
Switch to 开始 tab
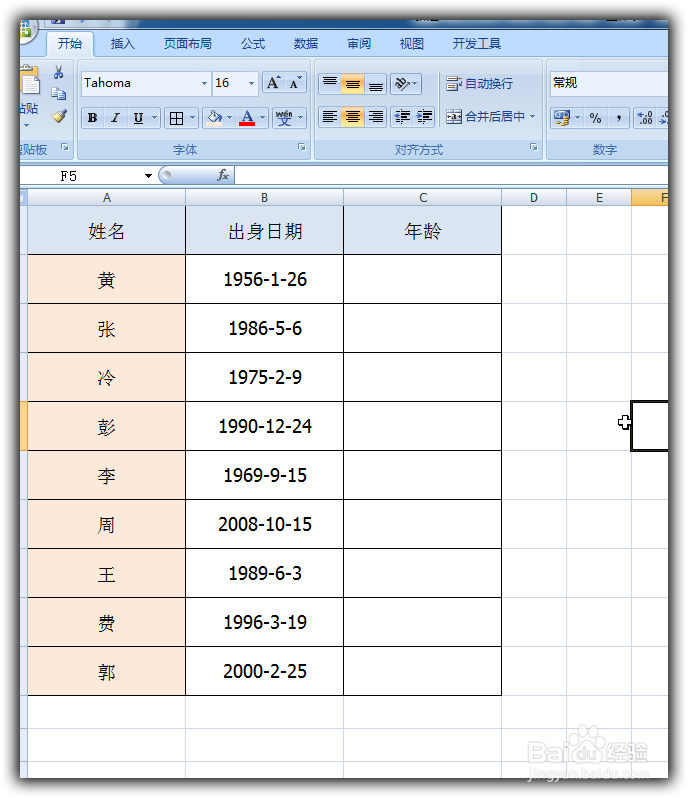70,44
